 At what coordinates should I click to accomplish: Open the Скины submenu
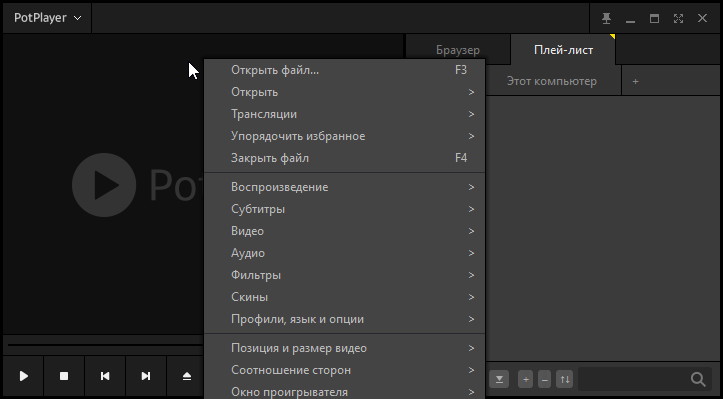point(344,297)
